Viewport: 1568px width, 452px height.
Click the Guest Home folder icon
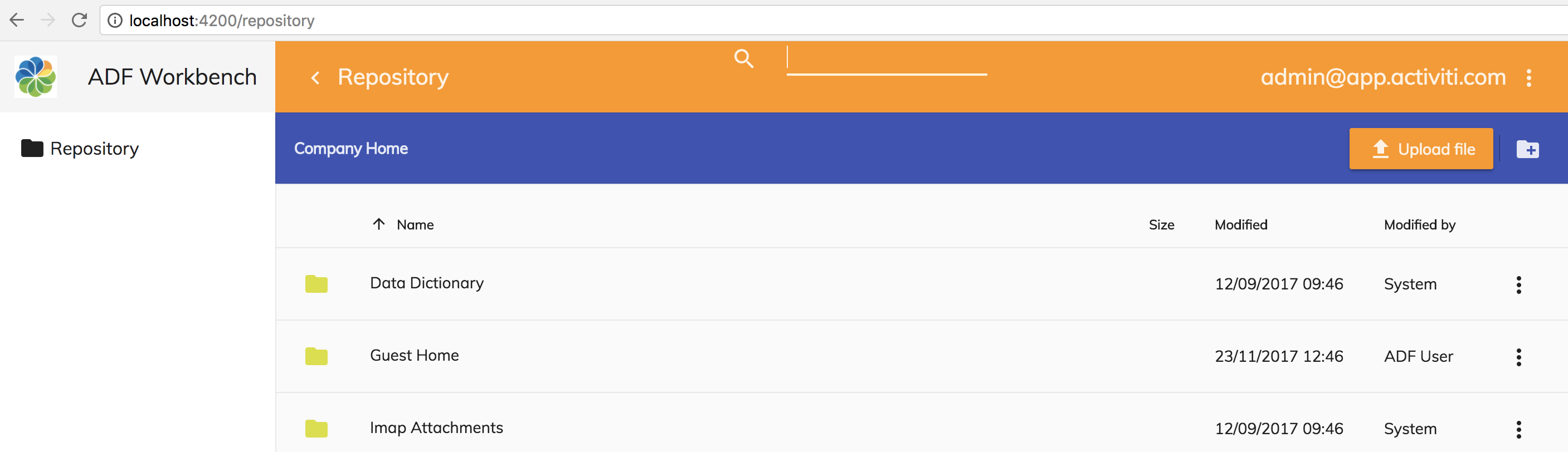[316, 356]
